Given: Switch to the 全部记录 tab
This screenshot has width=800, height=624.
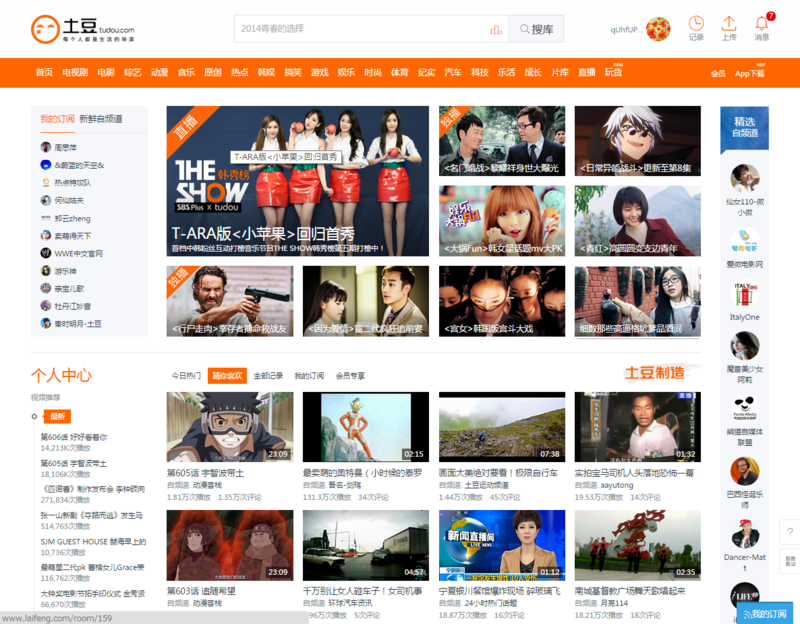Looking at the screenshot, I should point(268,376).
